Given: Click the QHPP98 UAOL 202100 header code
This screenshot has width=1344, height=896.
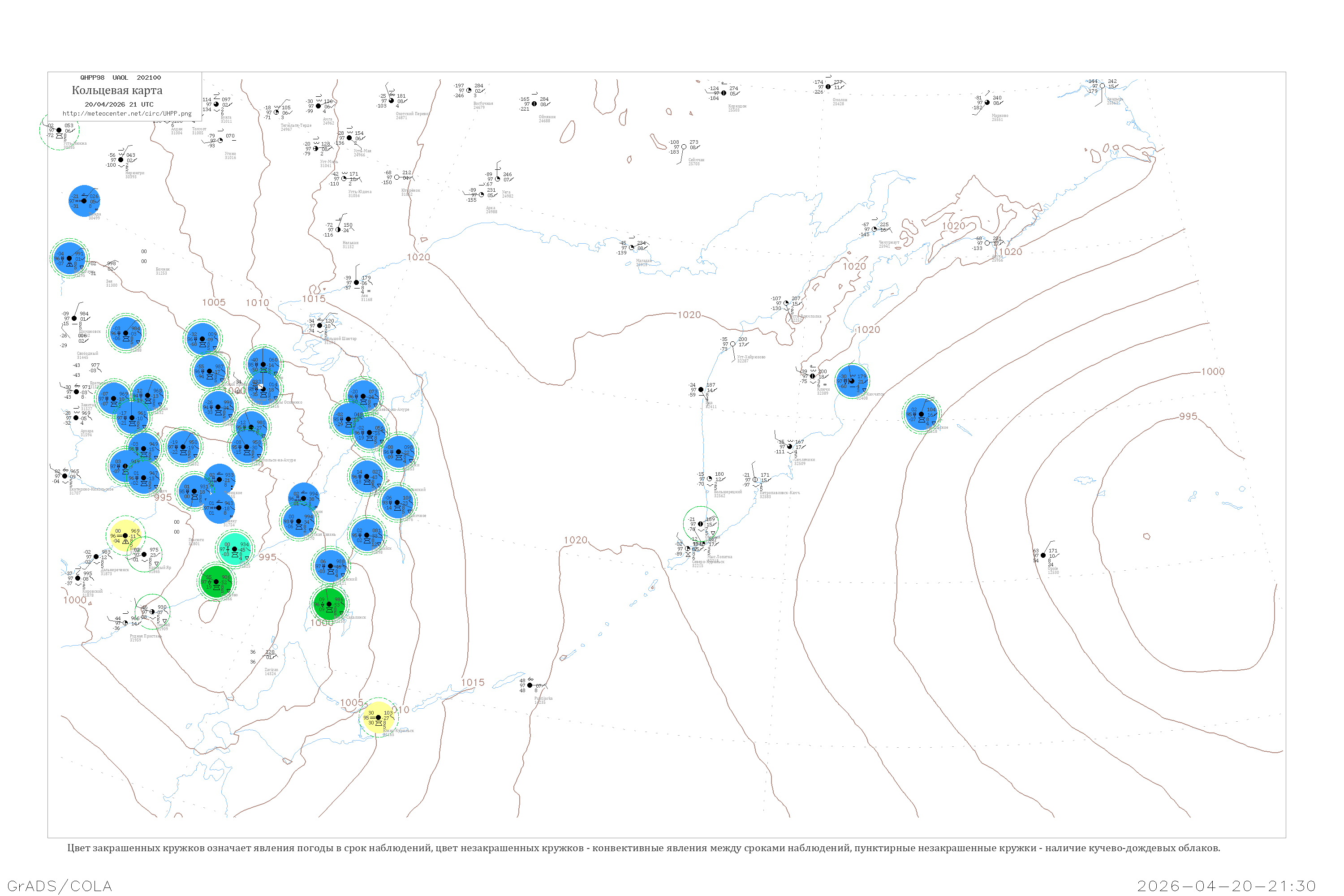Looking at the screenshot, I should 120,77.
